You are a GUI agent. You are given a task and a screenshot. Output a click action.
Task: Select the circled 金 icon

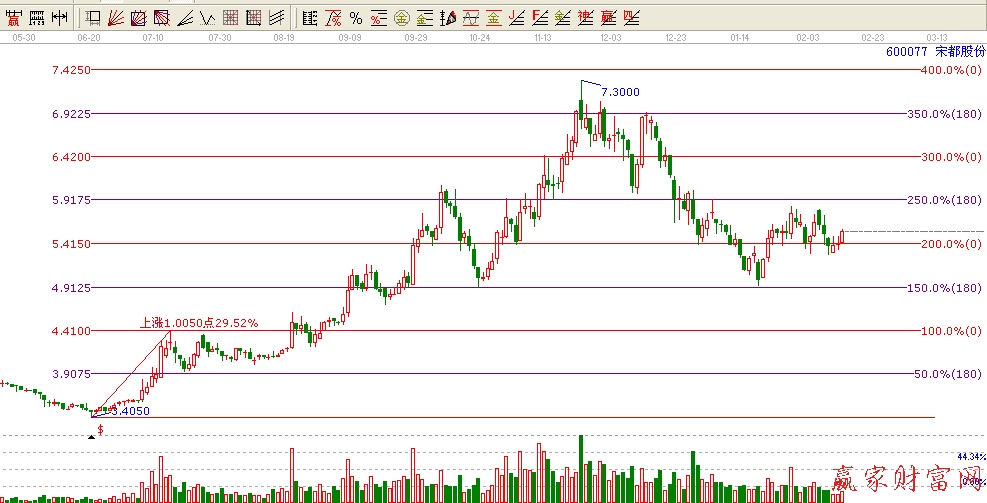(401, 18)
